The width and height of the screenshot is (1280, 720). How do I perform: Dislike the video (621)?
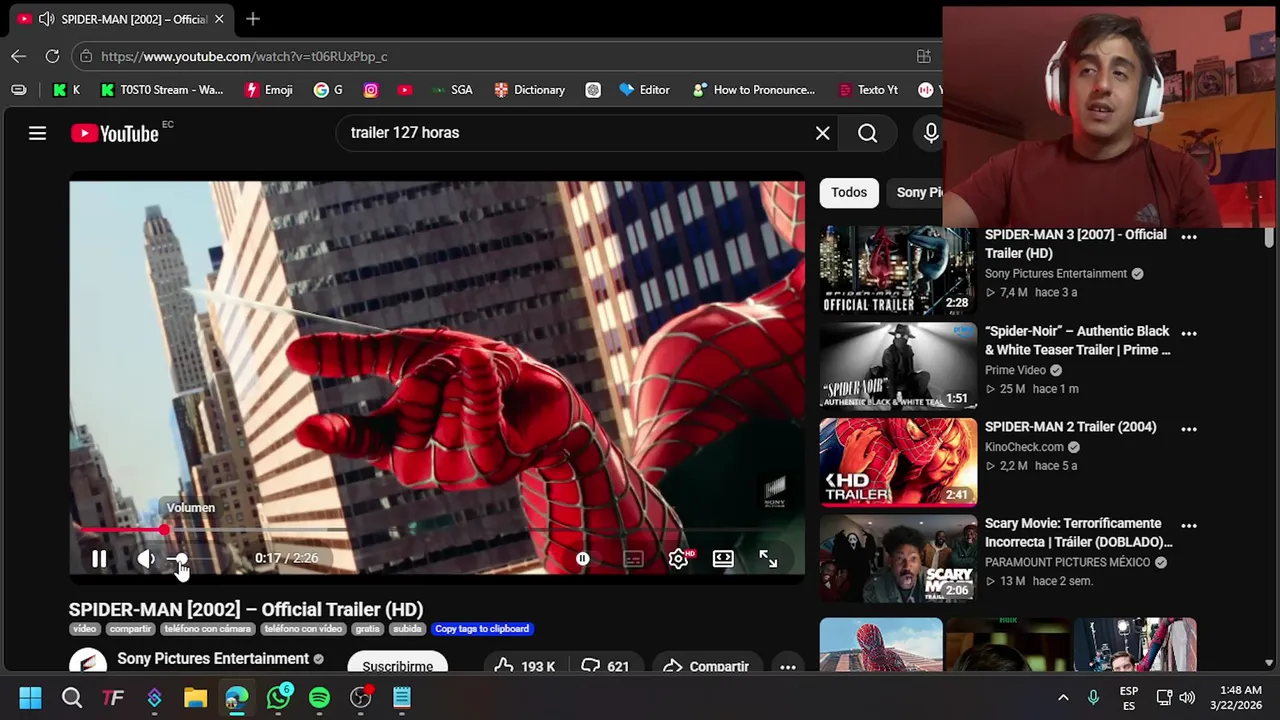pyautogui.click(x=606, y=663)
